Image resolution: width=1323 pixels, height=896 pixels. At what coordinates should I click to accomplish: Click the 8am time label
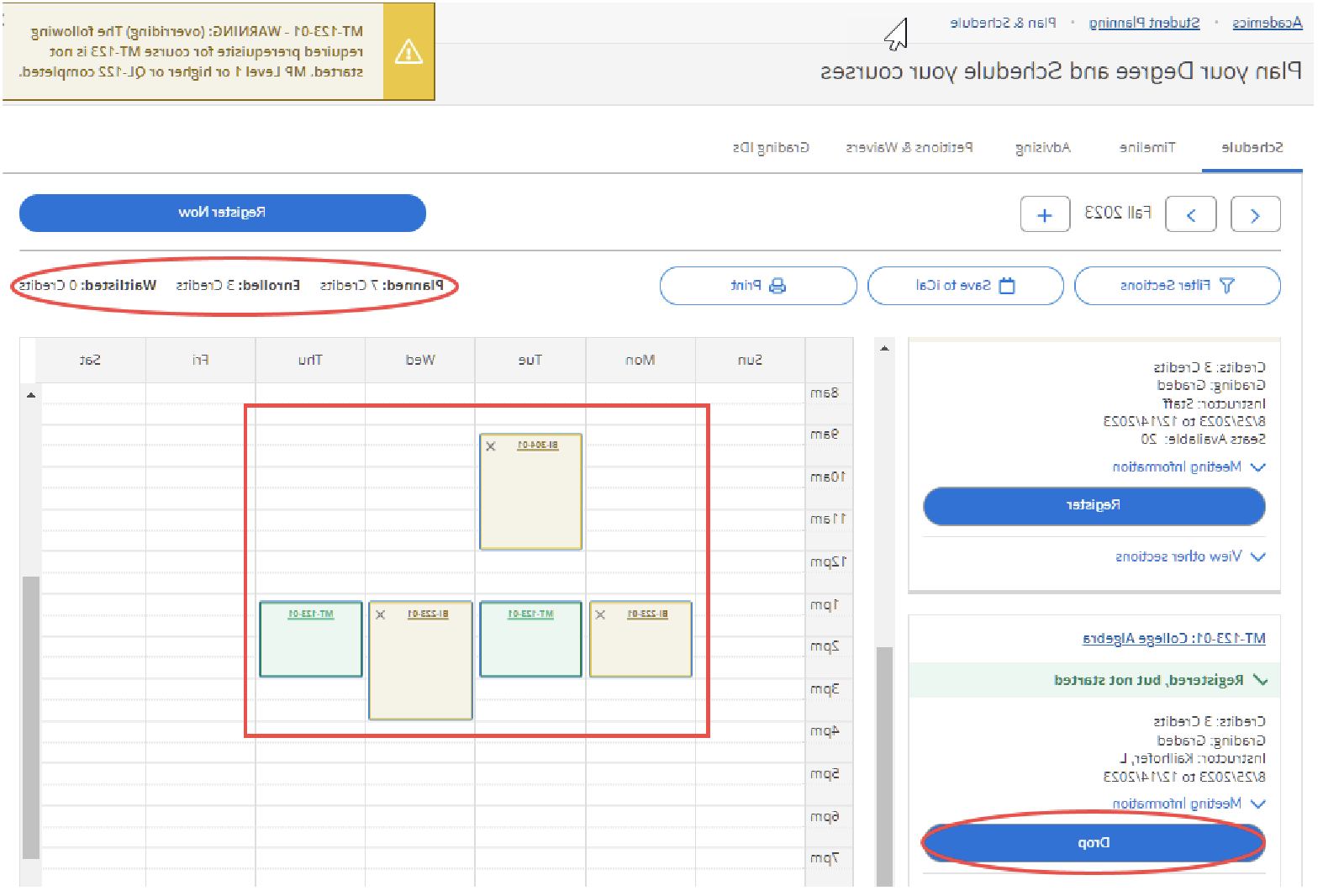(825, 393)
